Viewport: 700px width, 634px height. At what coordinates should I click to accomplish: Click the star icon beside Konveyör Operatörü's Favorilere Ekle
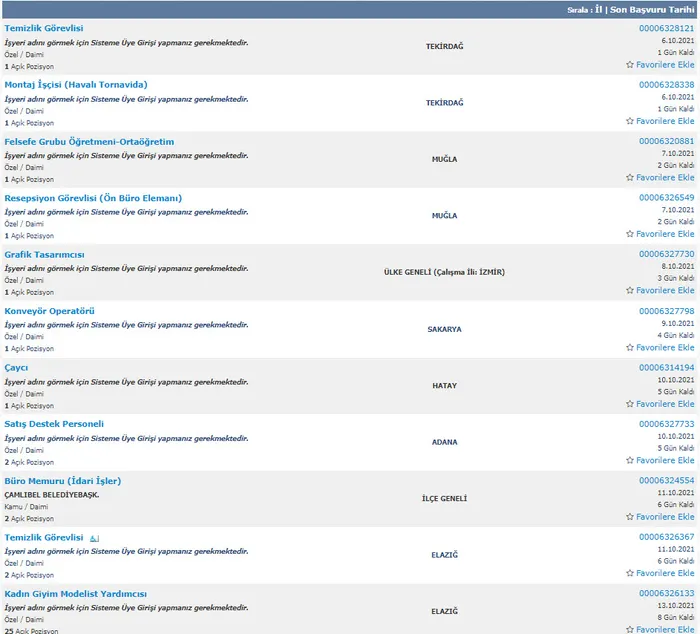click(x=630, y=348)
